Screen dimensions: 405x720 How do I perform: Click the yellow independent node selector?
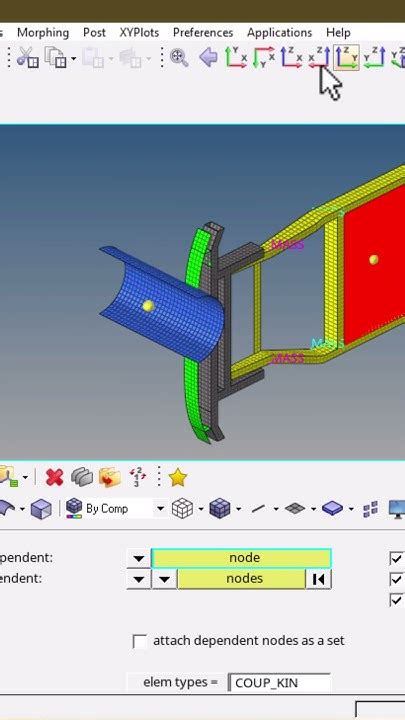241,558
